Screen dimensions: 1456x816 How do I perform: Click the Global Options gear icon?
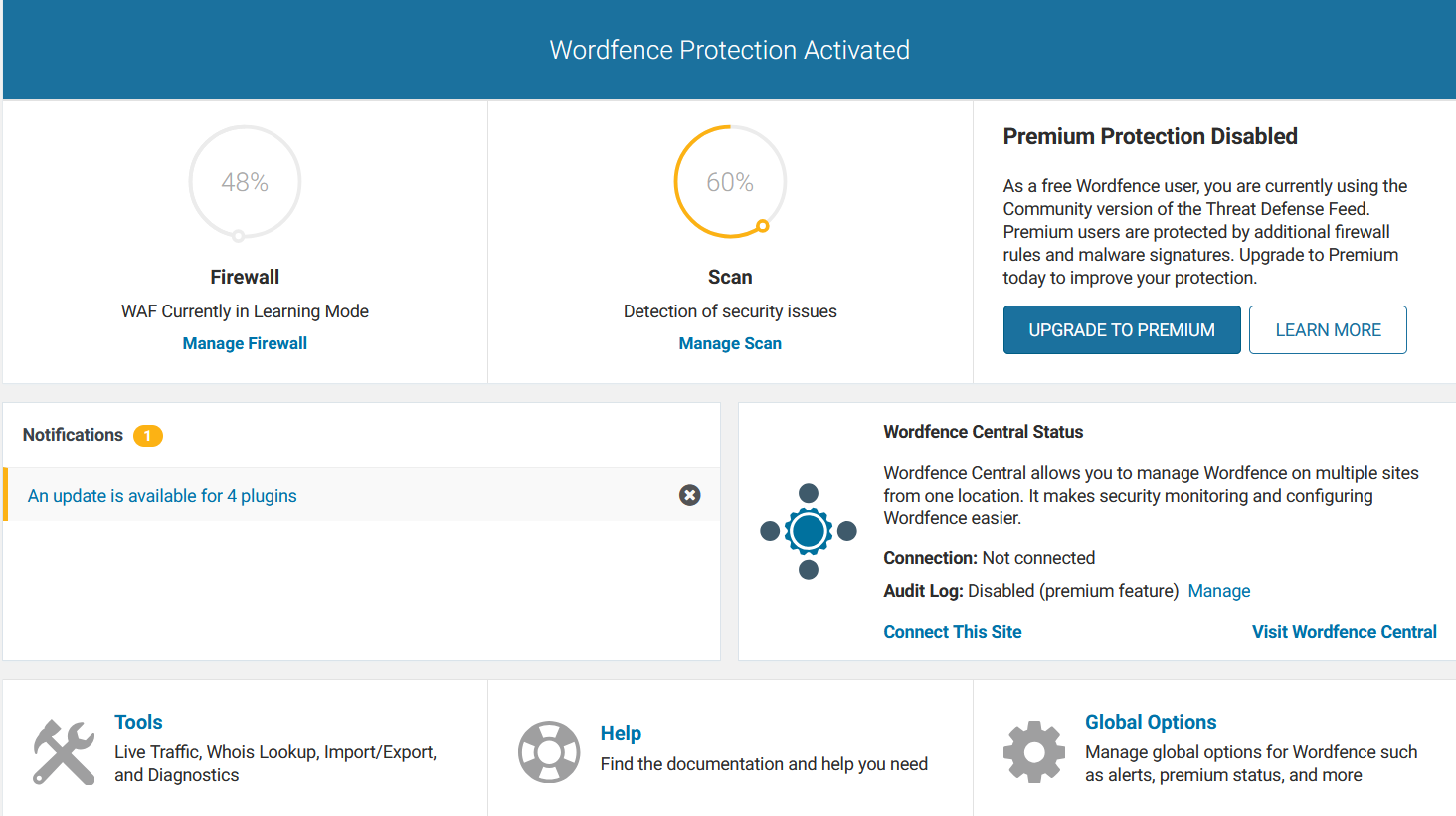point(1034,752)
